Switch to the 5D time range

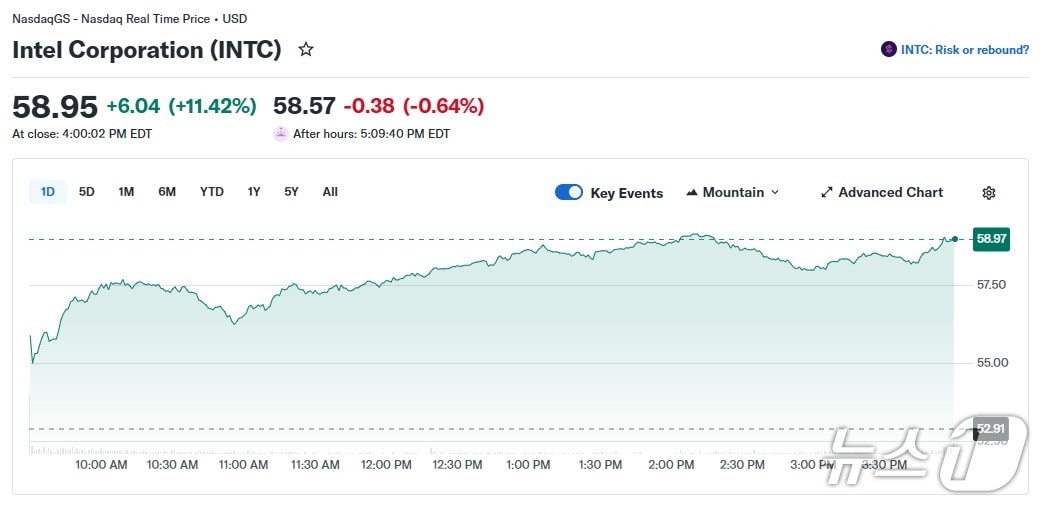tap(87, 192)
